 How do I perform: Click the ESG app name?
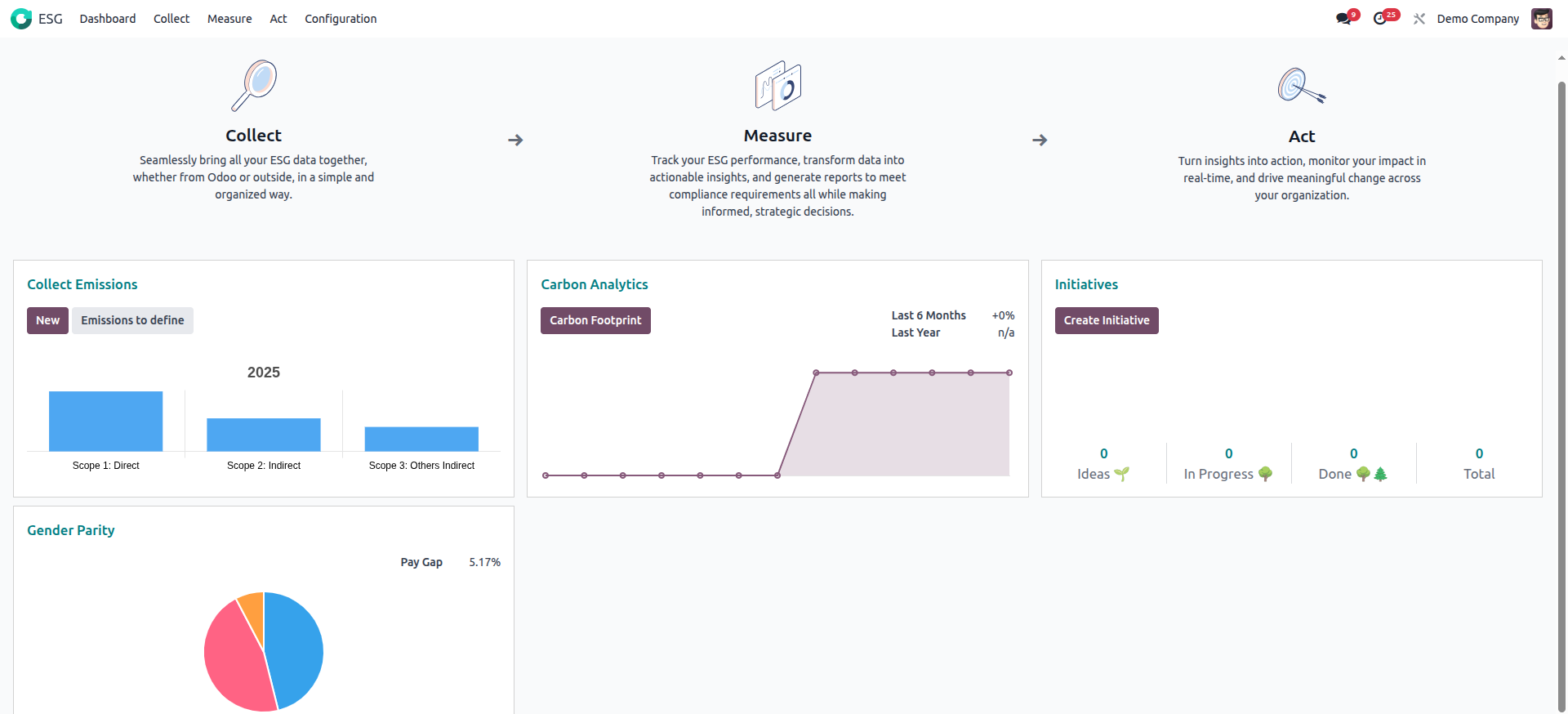51,19
